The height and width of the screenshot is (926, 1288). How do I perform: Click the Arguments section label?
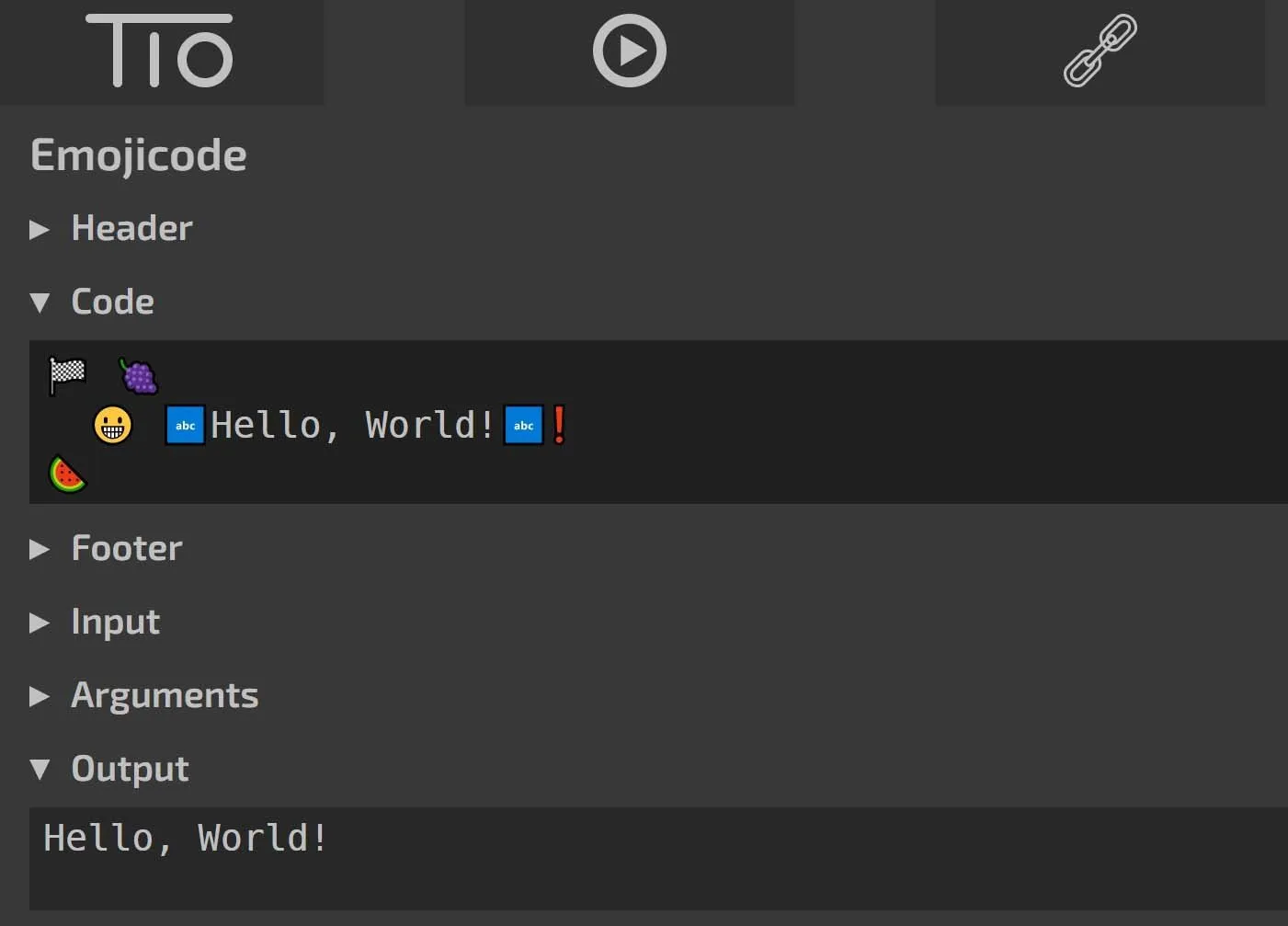[x=165, y=695]
